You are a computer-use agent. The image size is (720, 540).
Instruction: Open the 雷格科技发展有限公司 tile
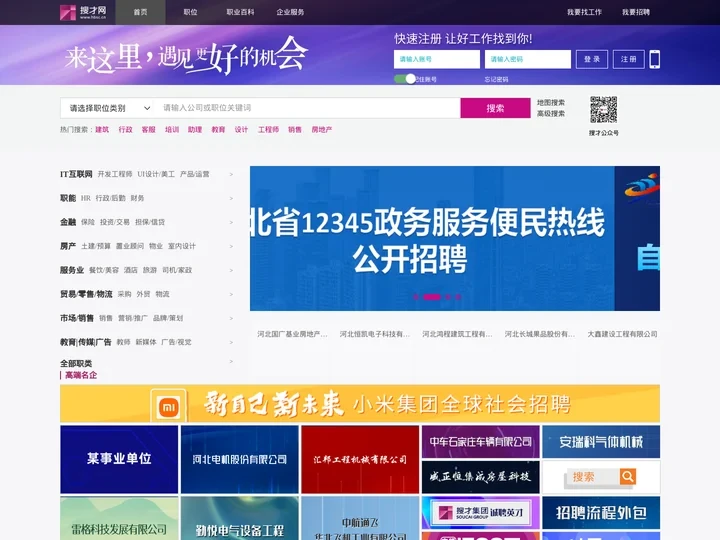point(119,518)
